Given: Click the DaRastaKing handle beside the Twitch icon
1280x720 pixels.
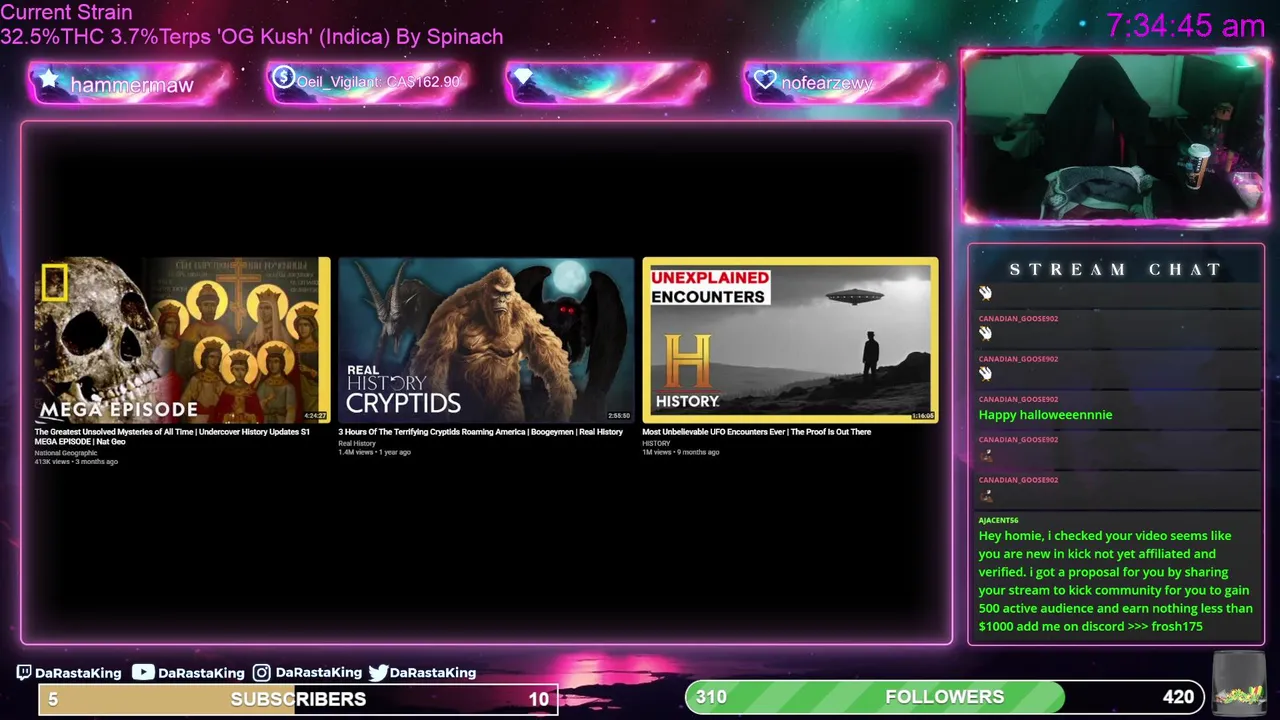Looking at the screenshot, I should [x=78, y=673].
